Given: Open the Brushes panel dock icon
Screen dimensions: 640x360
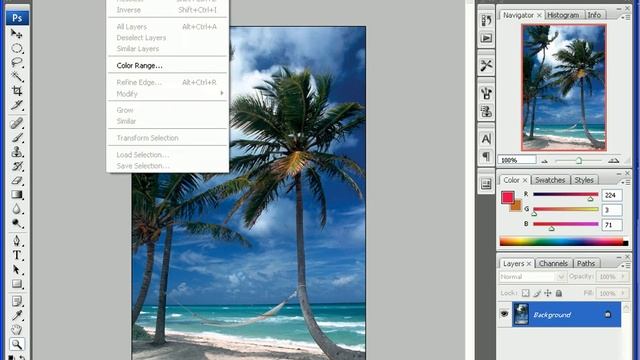Looking at the screenshot, I should point(486,93).
